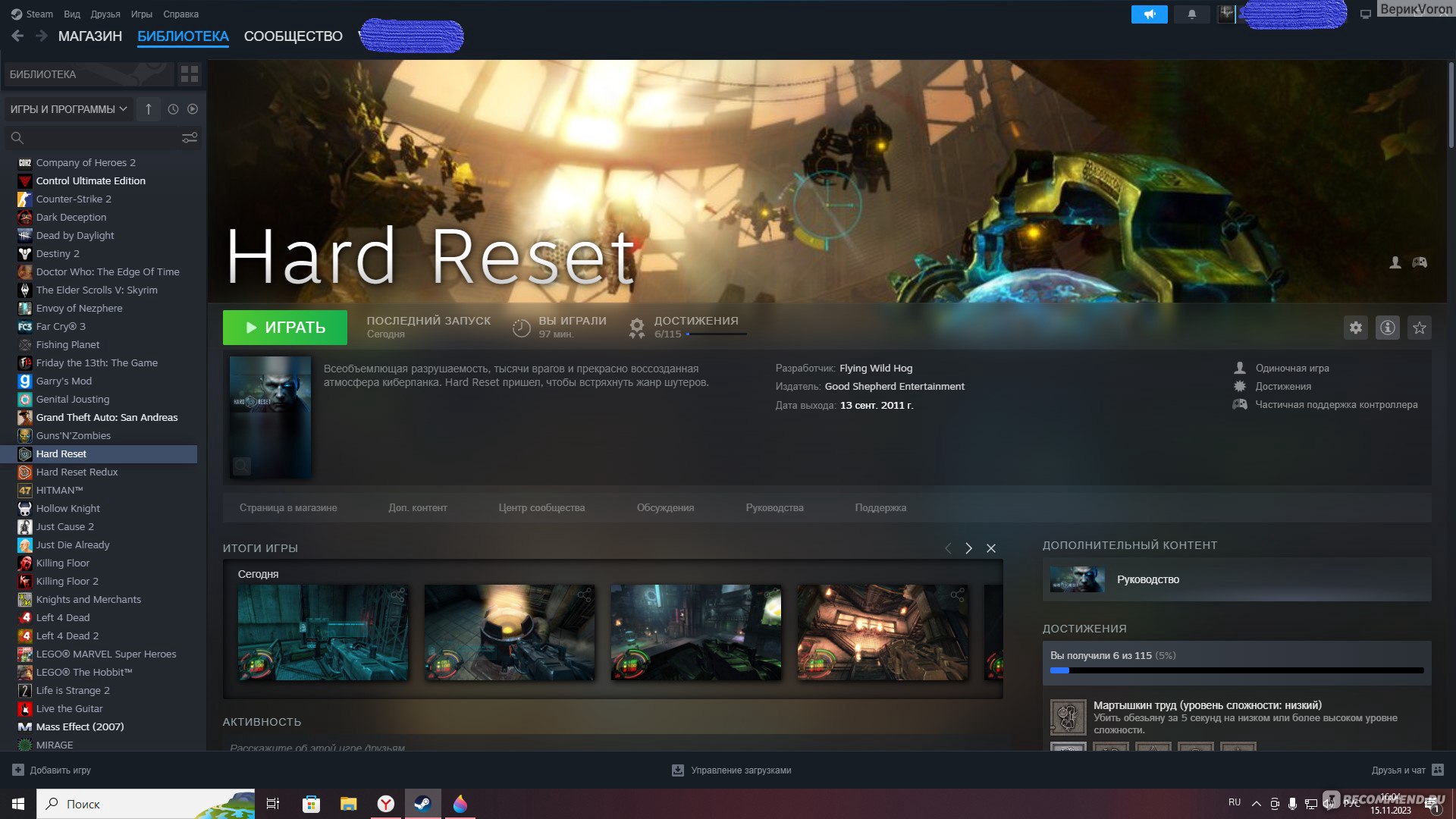The width and height of the screenshot is (1456, 819).
Task: Select Counter-Strike 2 in library
Action: [74, 199]
